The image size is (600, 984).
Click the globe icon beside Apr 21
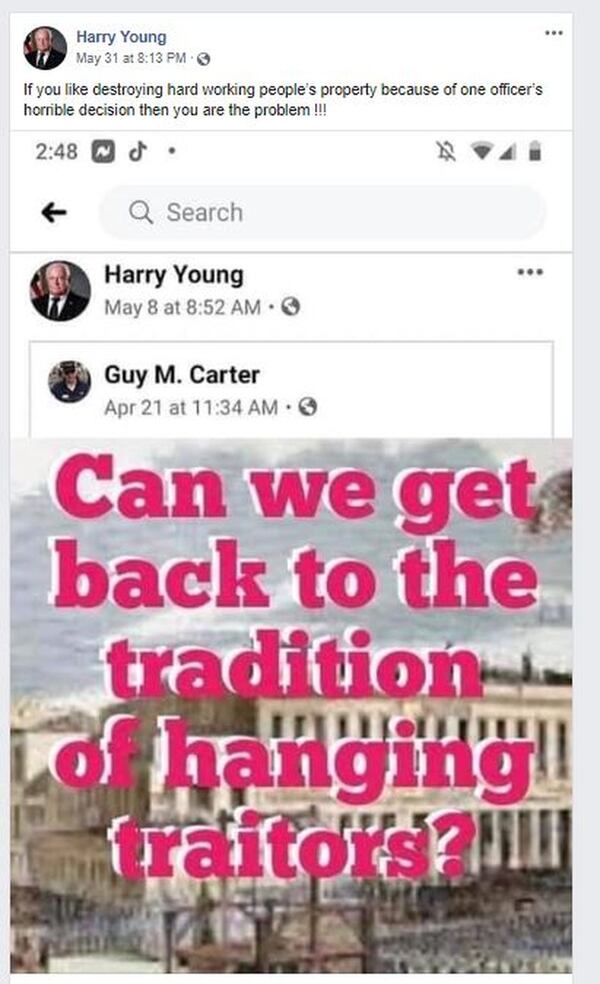(x=308, y=407)
